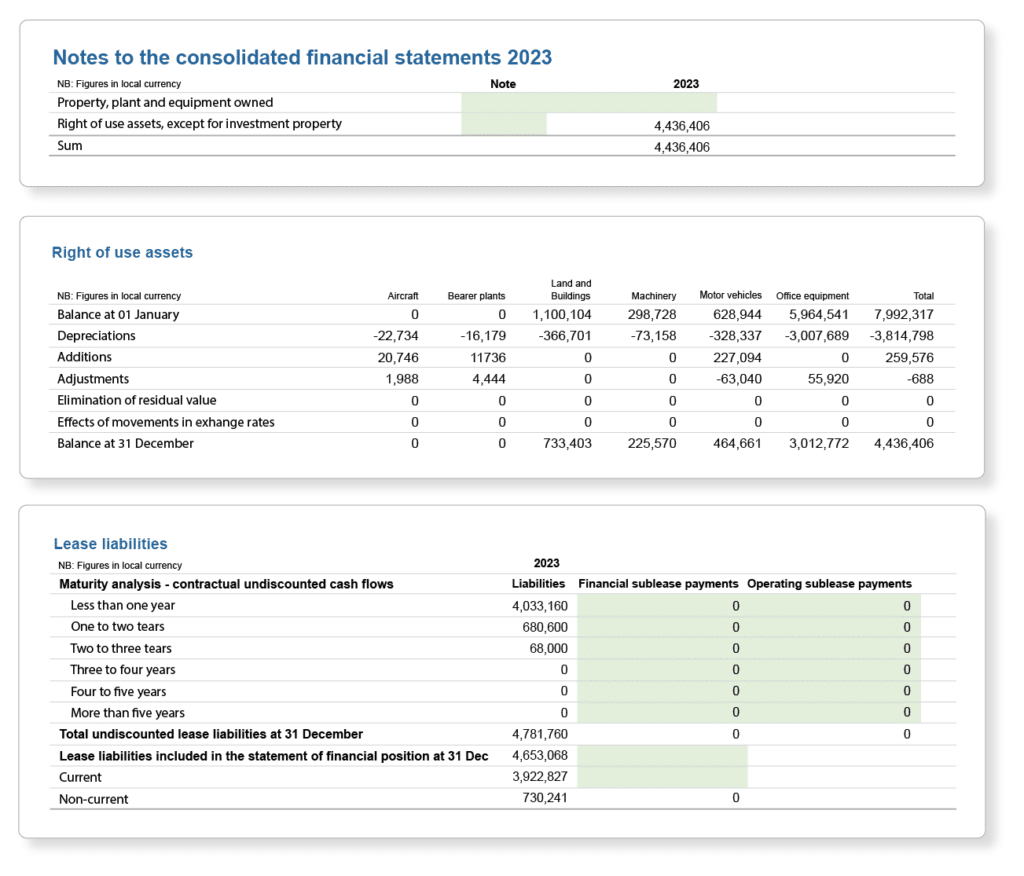Select 'Effects of movements in exhange rates' label

[x=166, y=423]
